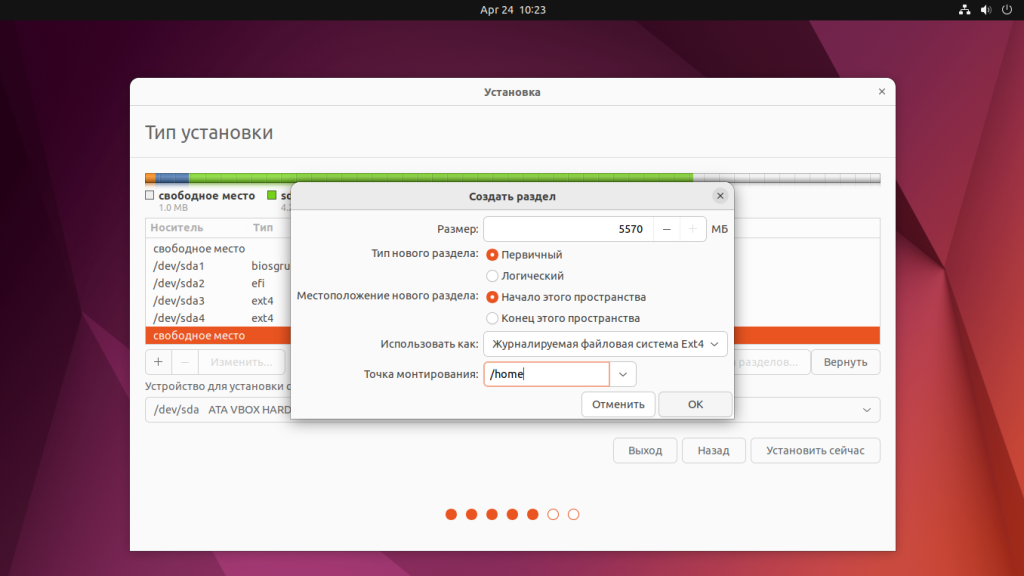The width and height of the screenshot is (1024, 576).
Task: Open the Использовать как filesystem dropdown
Action: coord(605,345)
